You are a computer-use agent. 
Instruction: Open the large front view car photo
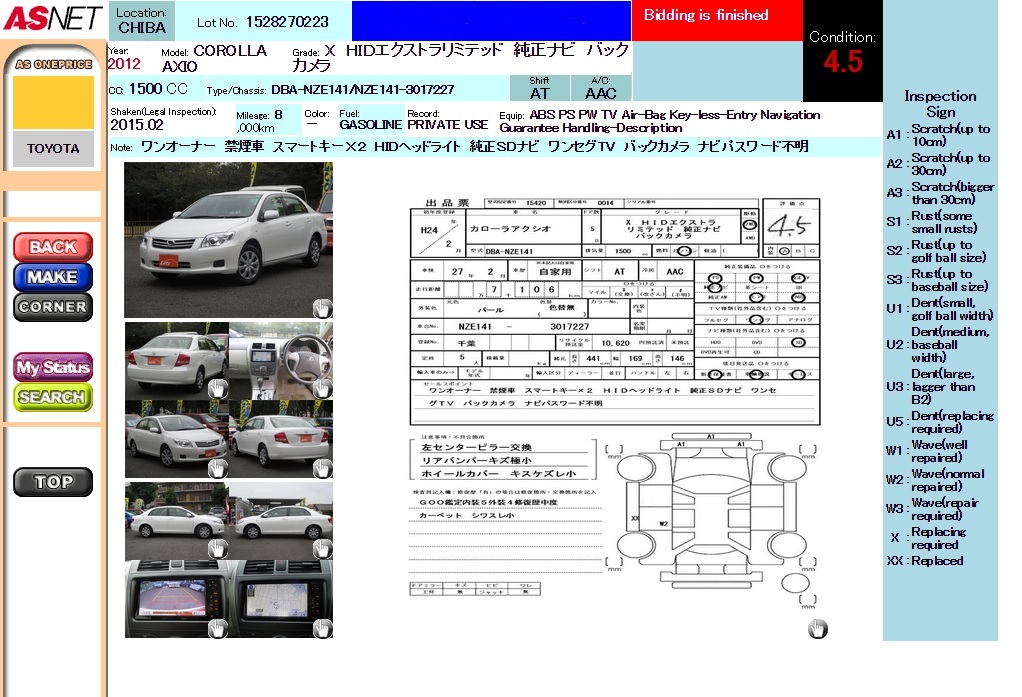[228, 240]
